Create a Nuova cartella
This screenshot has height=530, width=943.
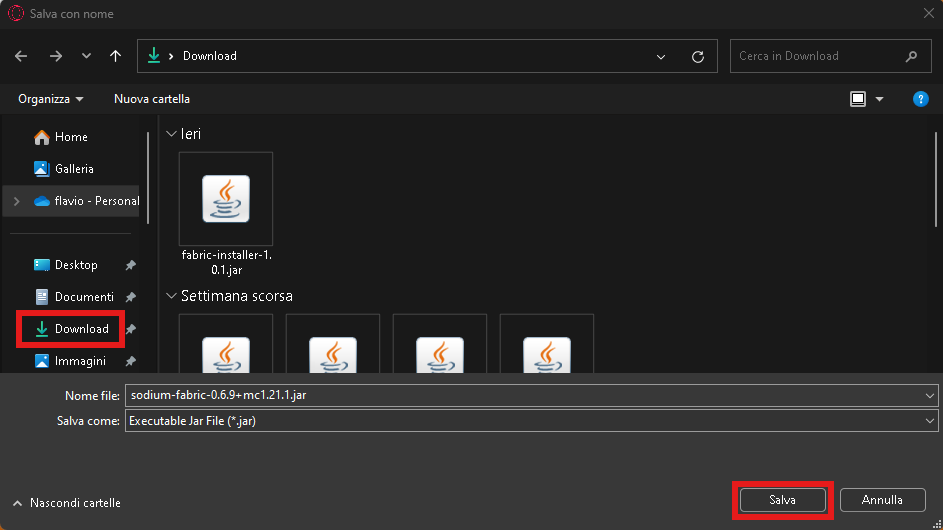tap(152, 99)
